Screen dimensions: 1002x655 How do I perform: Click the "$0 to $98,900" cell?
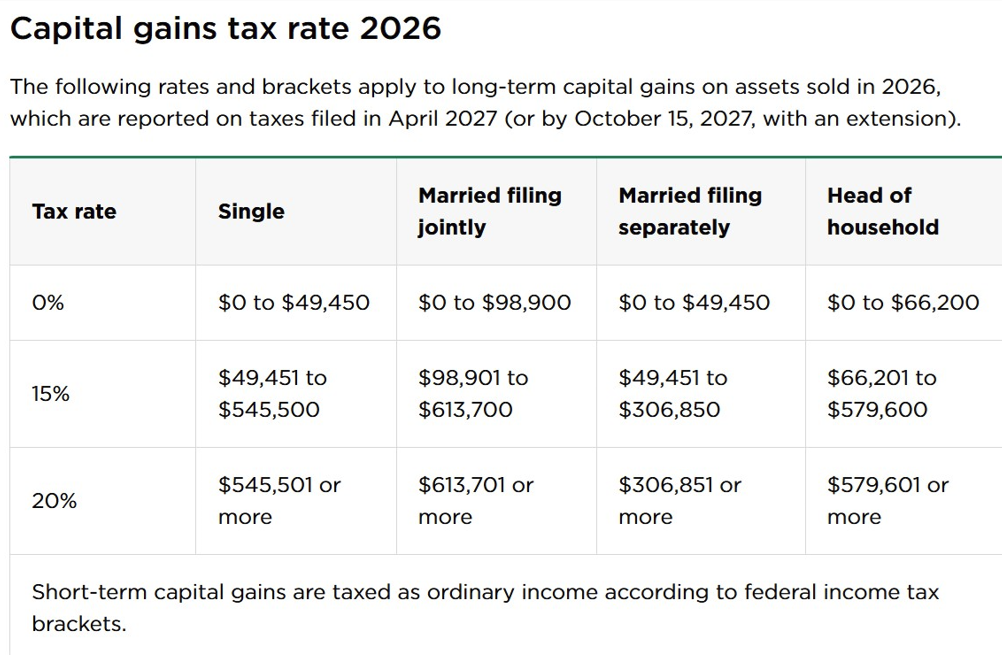click(495, 302)
